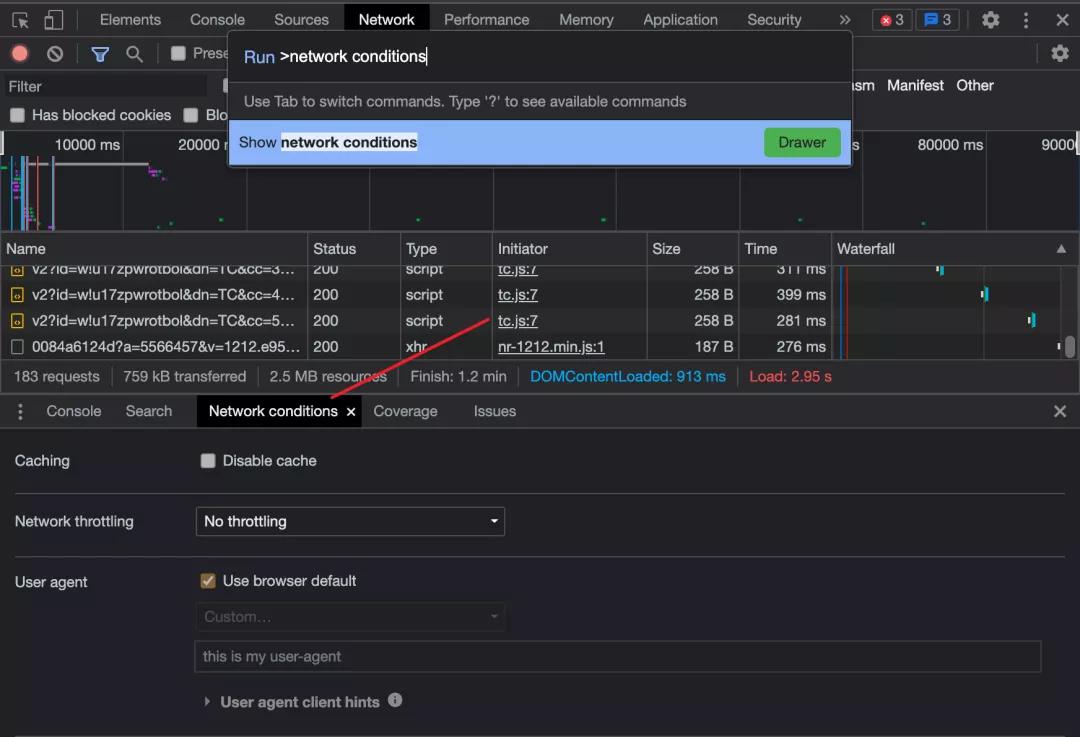The height and width of the screenshot is (737, 1080).
Task: Open the network filter funnel
Action: click(x=99, y=53)
